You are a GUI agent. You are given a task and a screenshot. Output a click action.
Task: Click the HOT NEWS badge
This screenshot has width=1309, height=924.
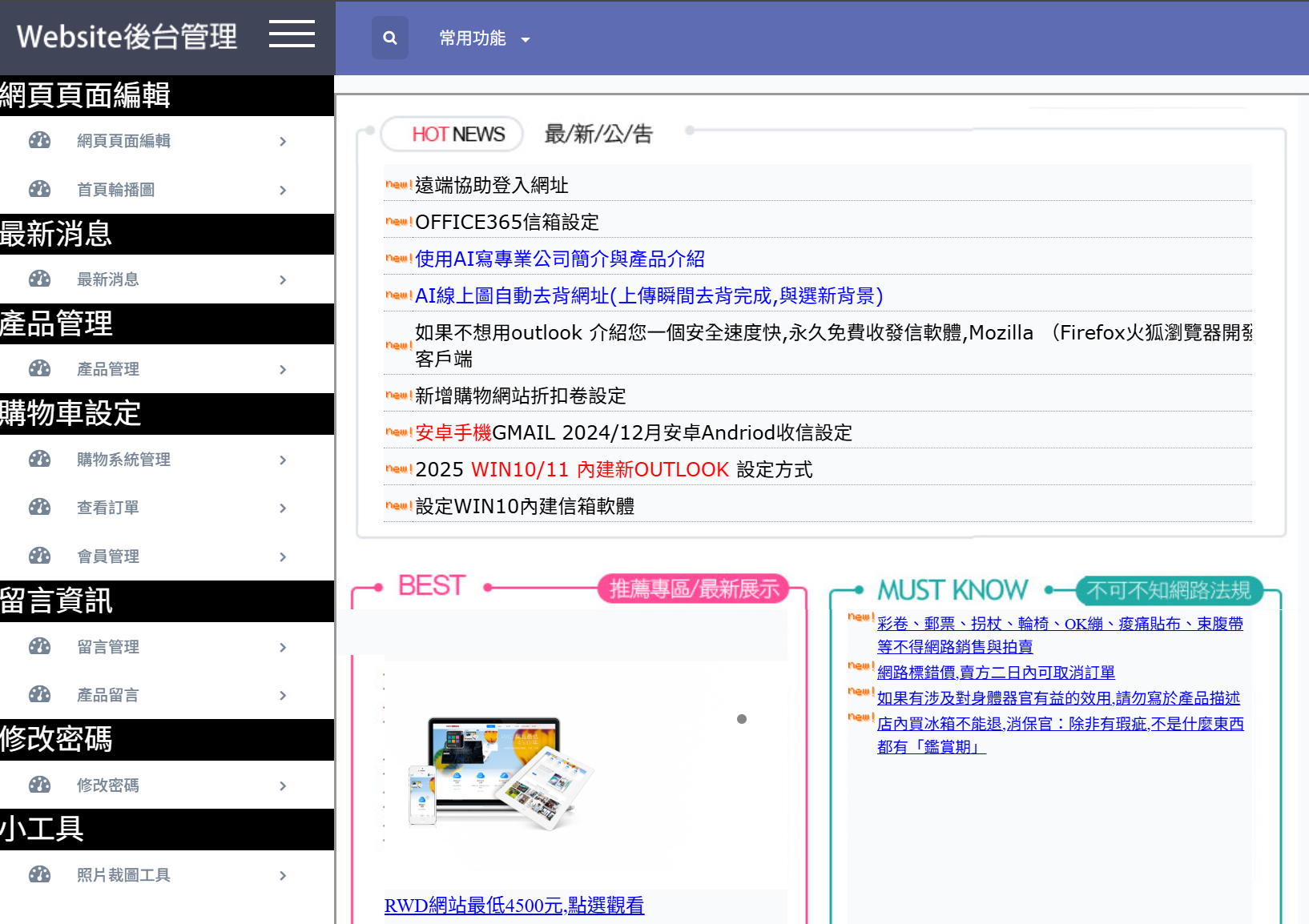click(453, 134)
